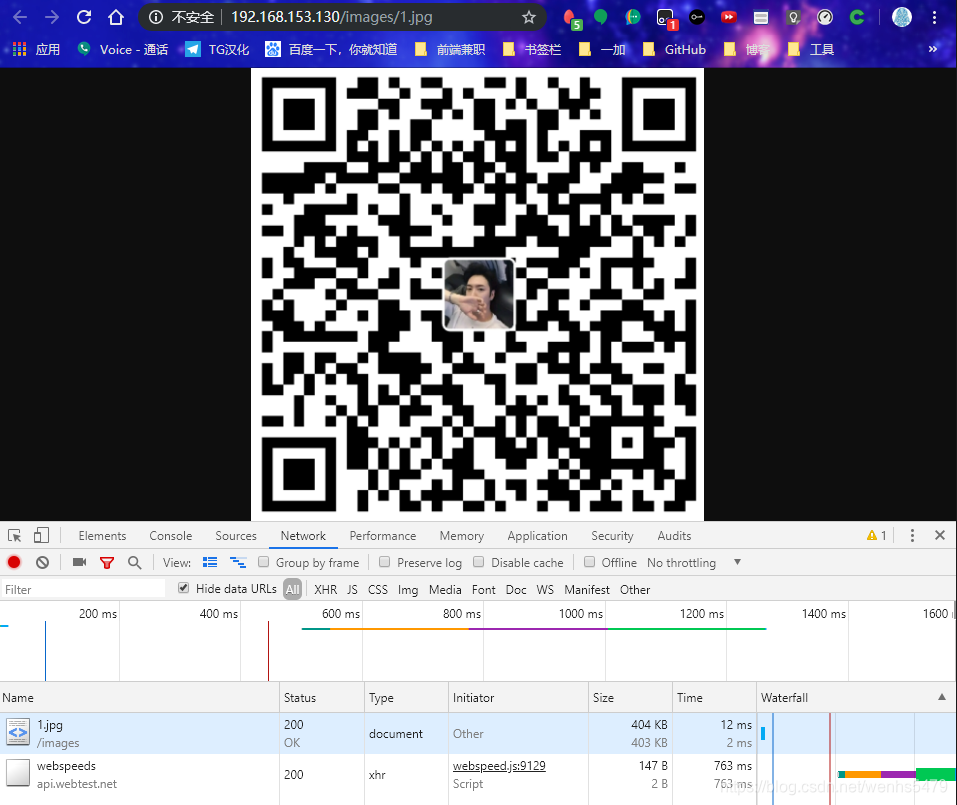This screenshot has width=957, height=805.
Task: Enable screenshot capture with the camera icon
Action: (79, 562)
